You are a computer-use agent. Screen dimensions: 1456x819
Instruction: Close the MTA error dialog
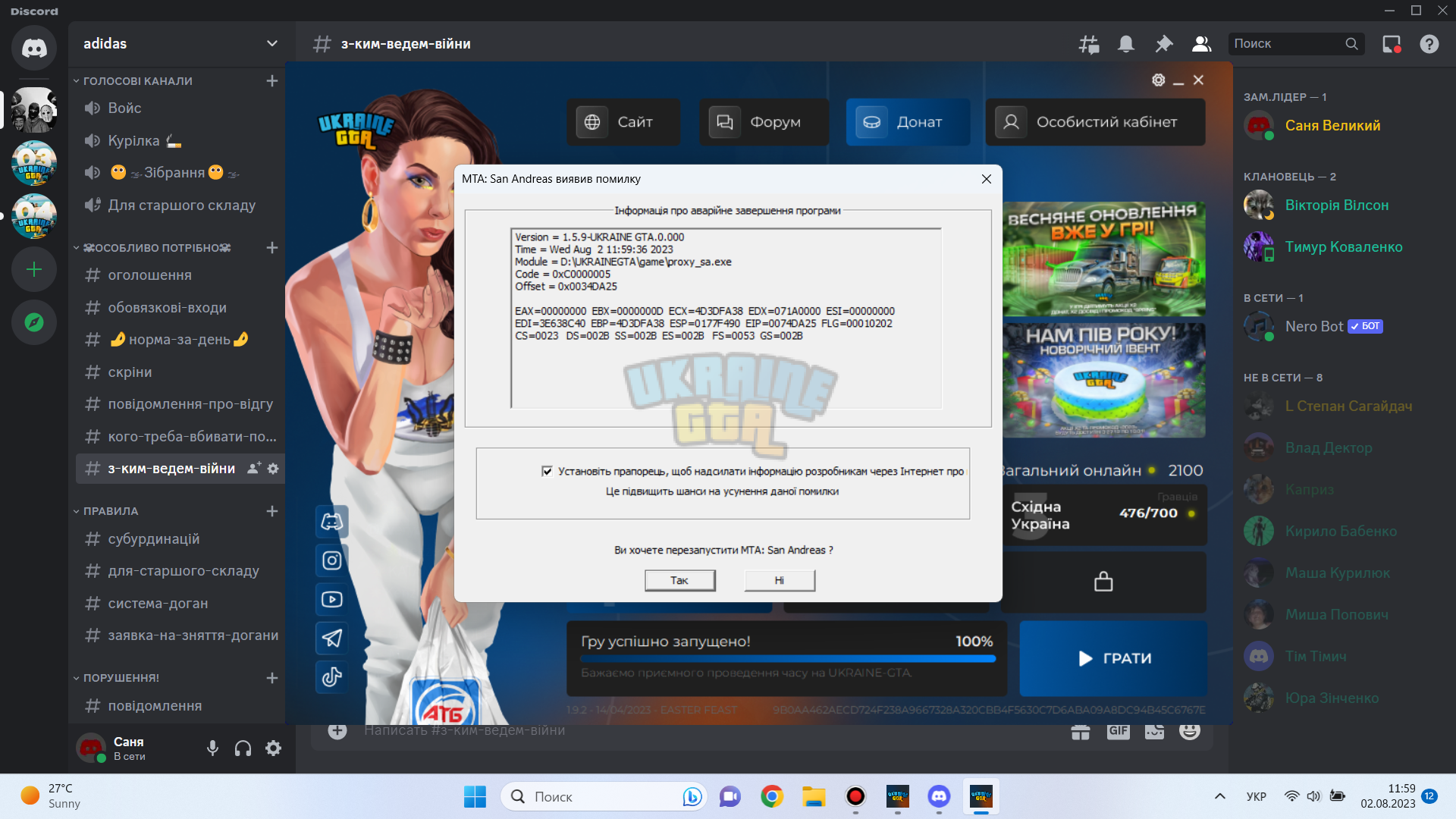pos(986,179)
